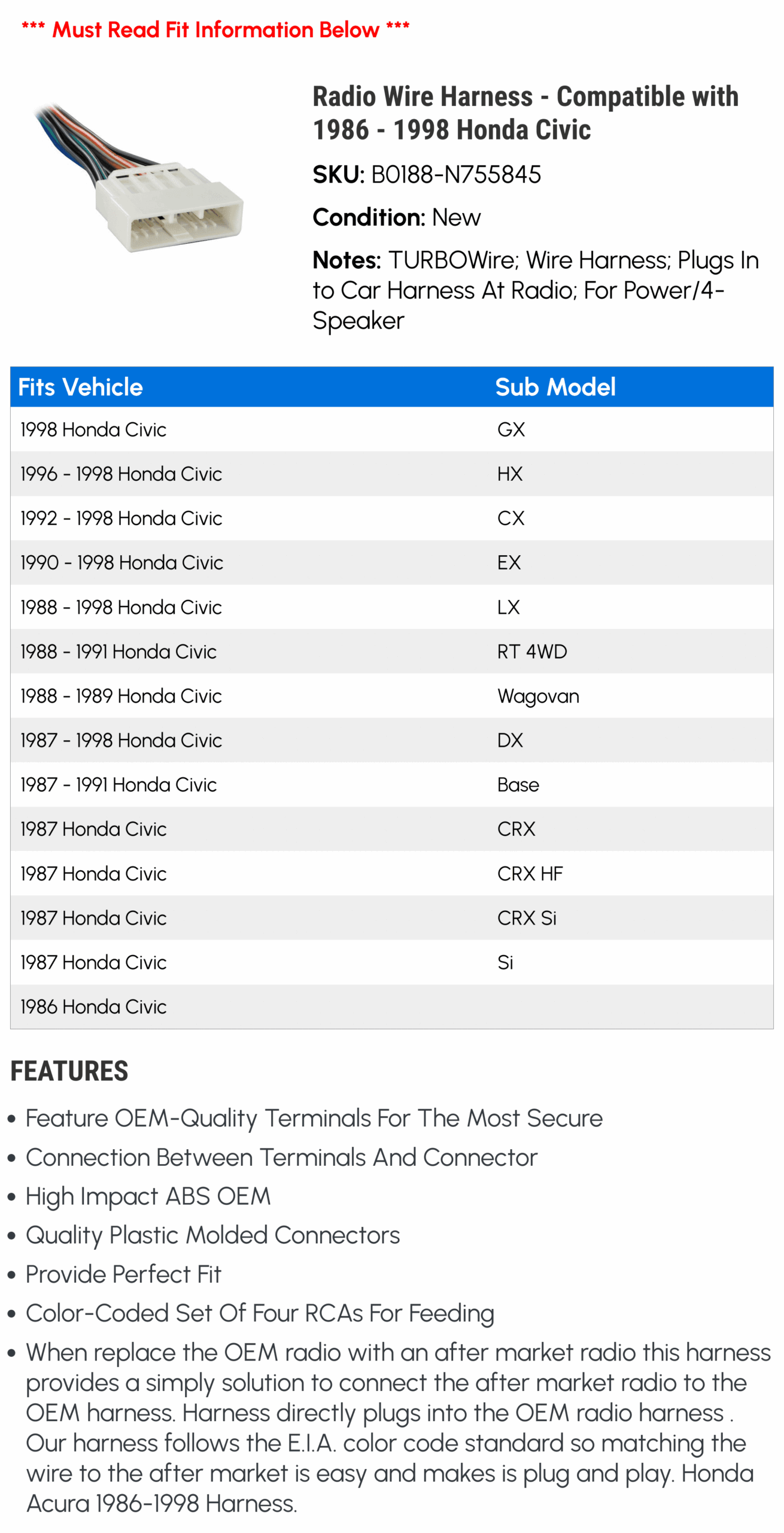
Task: Click the Radio Wire Harness product title
Action: [525, 113]
